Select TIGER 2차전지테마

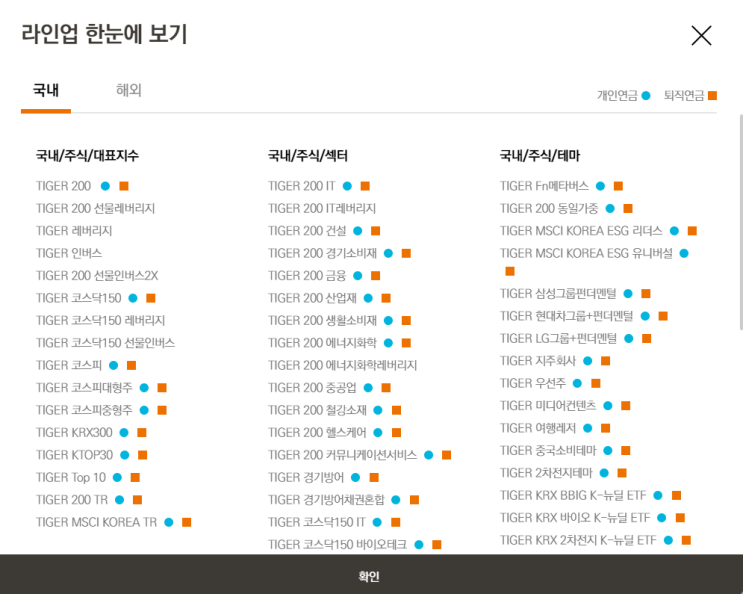click(x=546, y=473)
